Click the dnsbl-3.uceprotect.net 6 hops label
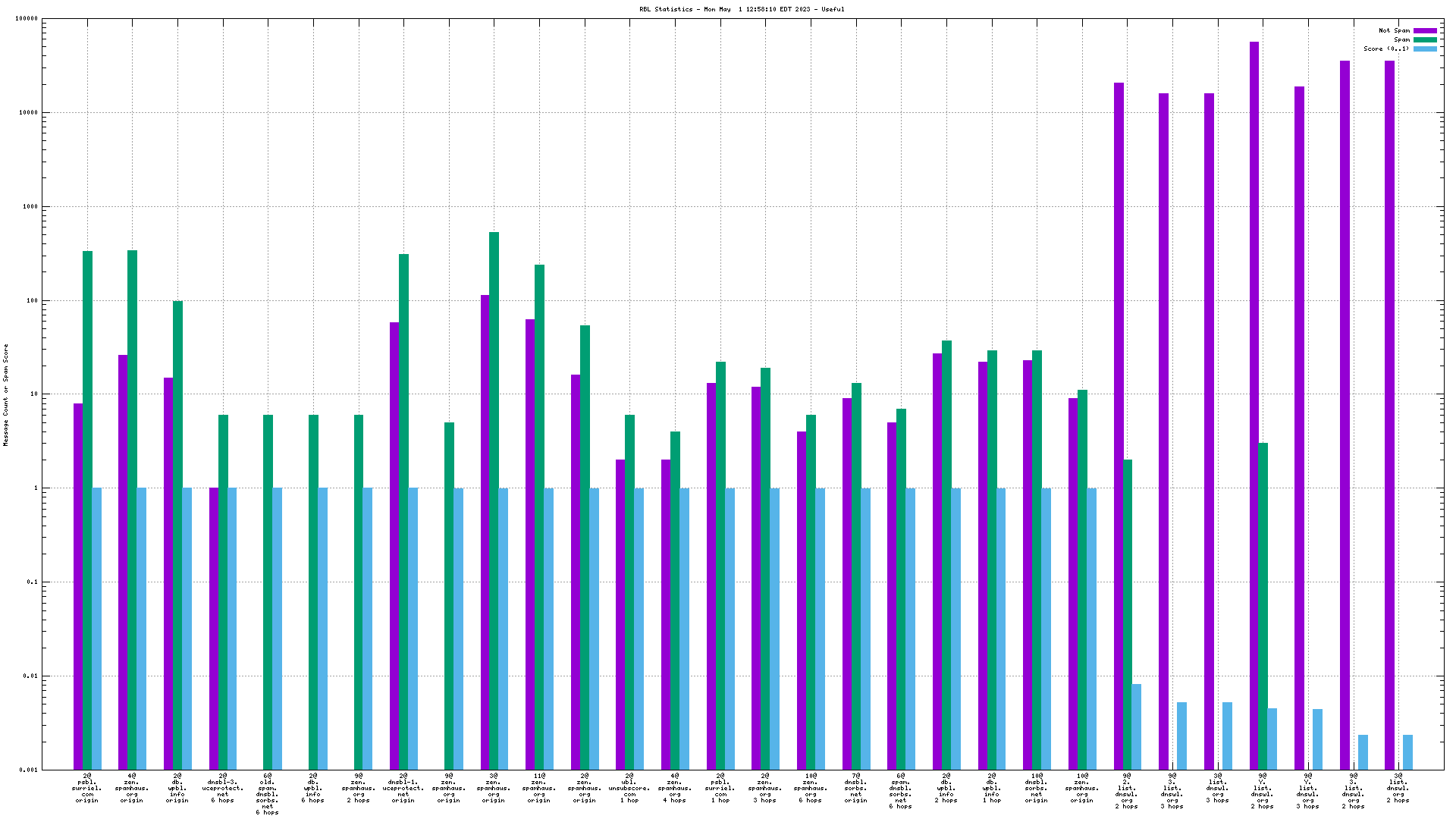The width and height of the screenshot is (1456, 819). (223, 788)
